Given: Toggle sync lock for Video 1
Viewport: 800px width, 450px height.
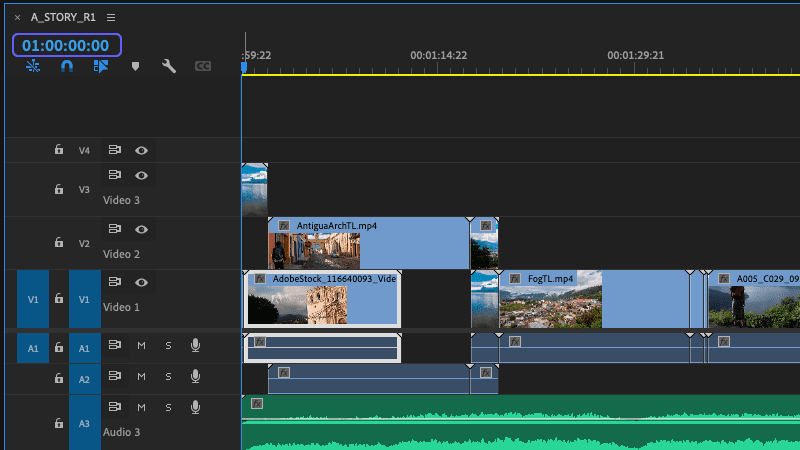Looking at the screenshot, I should pos(115,282).
